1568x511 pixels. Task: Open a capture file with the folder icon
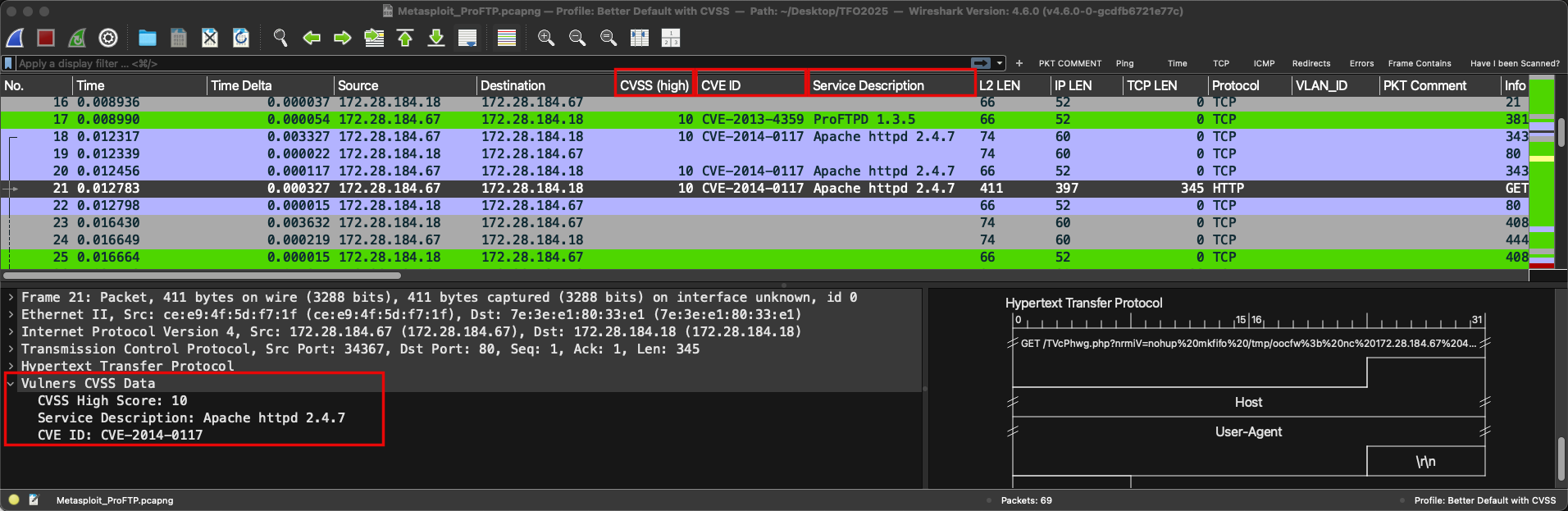[x=148, y=38]
